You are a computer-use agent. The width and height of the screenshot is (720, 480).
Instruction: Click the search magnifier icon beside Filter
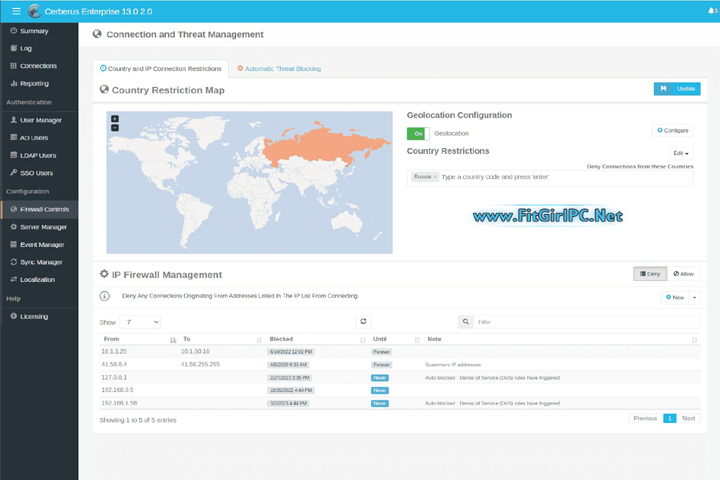click(466, 322)
